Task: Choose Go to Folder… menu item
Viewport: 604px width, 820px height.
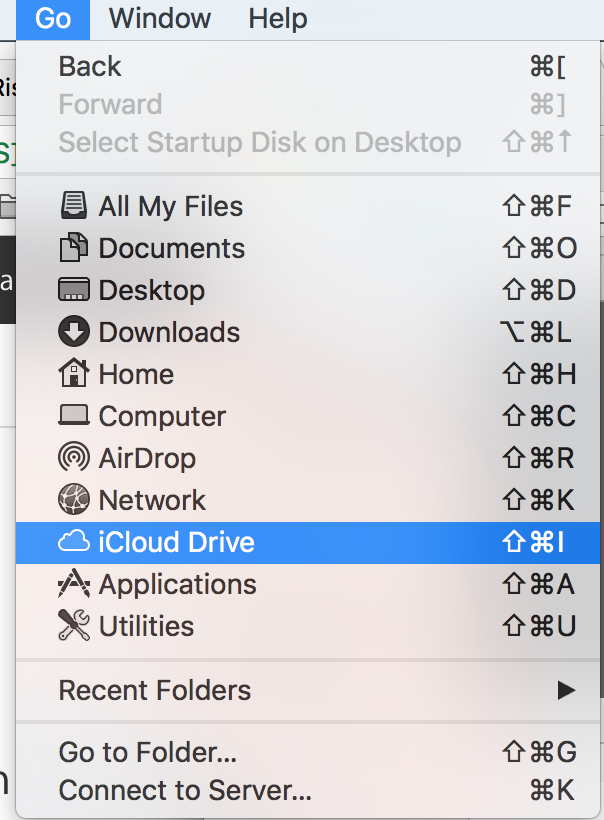Action: (148, 752)
